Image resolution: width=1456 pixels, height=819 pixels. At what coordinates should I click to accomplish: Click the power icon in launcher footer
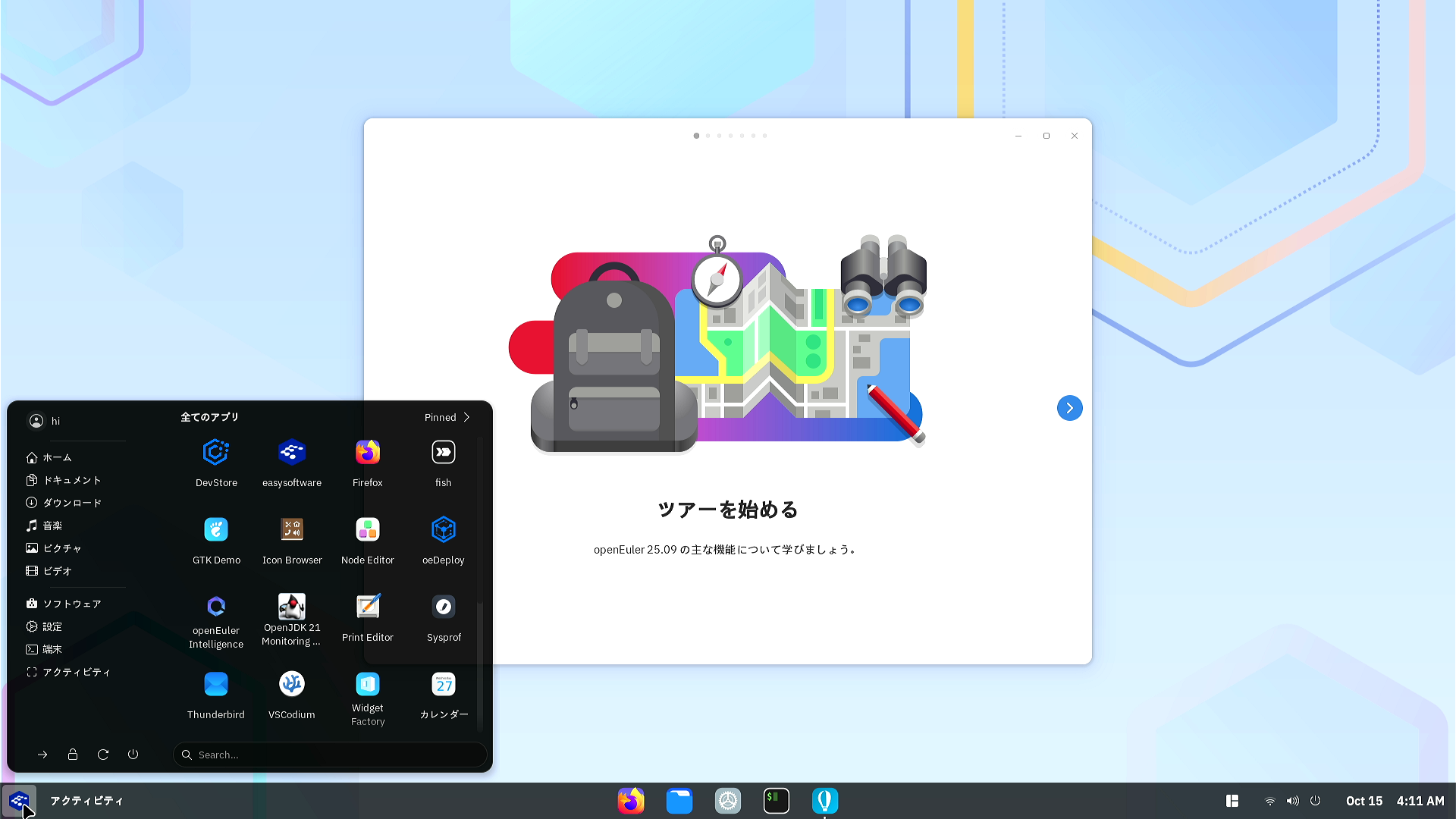point(133,755)
